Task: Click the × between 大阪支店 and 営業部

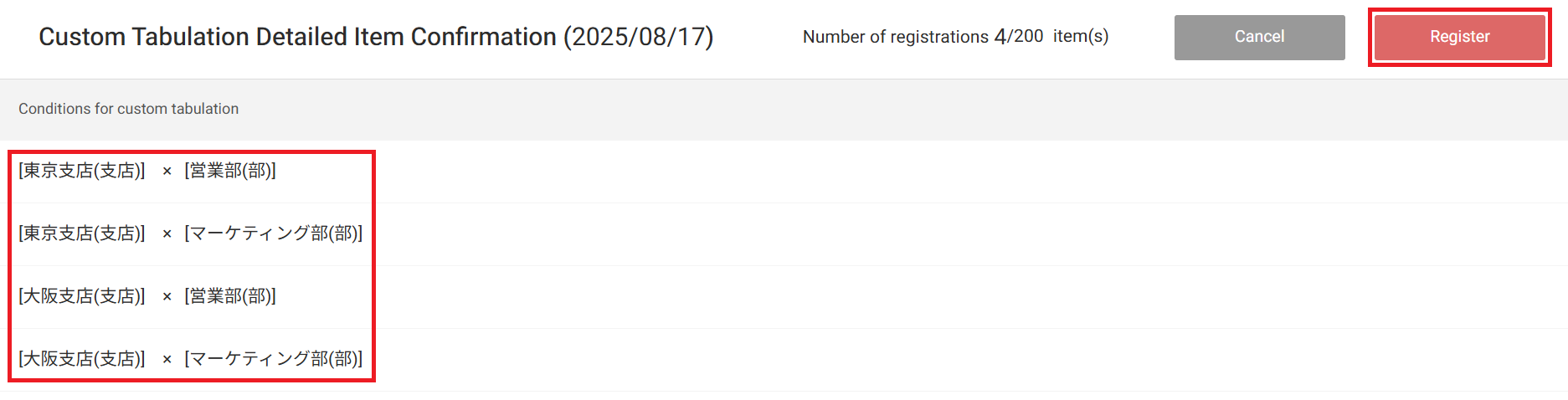Action: click(167, 297)
